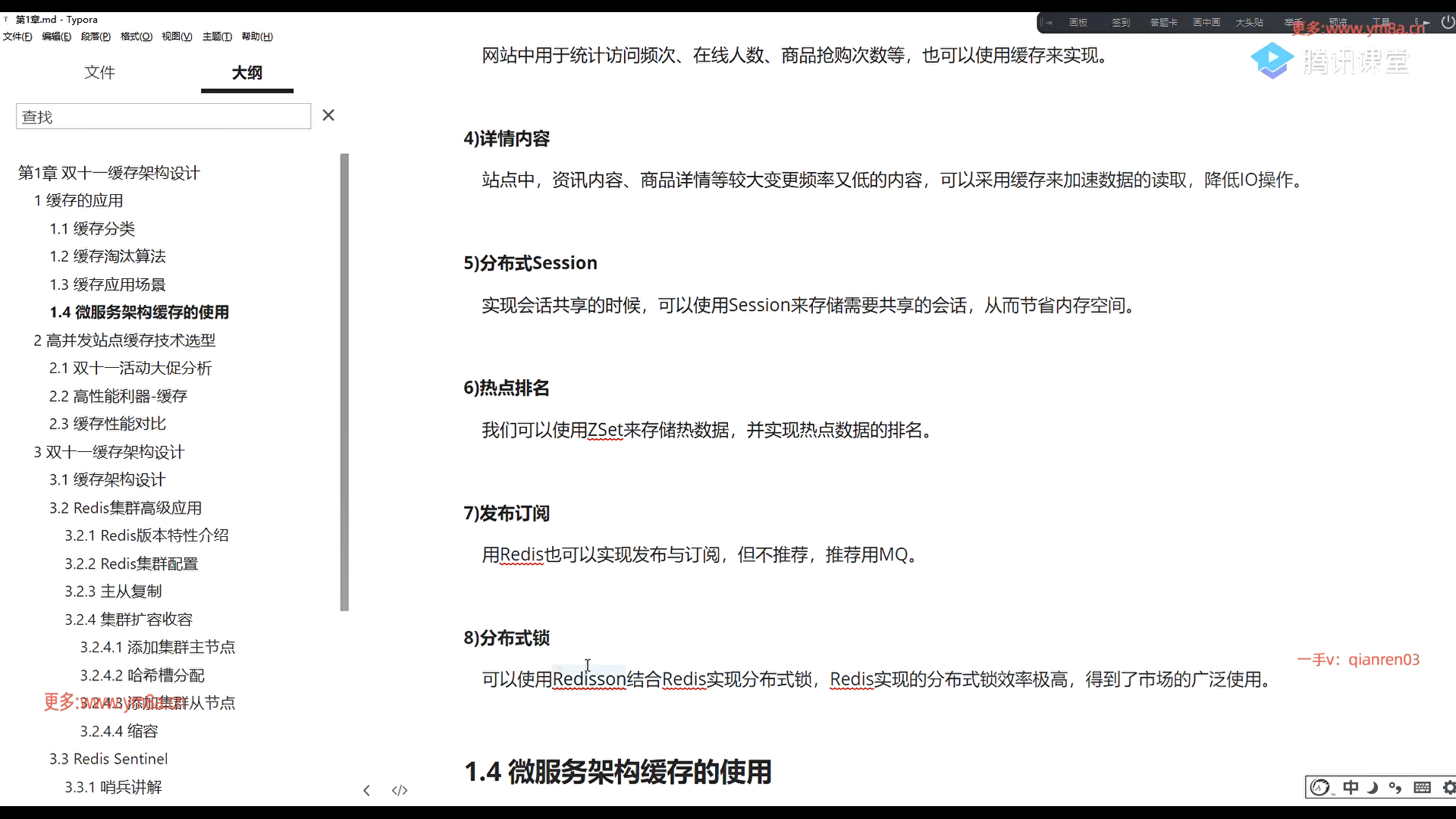Open the 段落 menu dropdown
The width and height of the screenshot is (1456, 819).
click(96, 36)
